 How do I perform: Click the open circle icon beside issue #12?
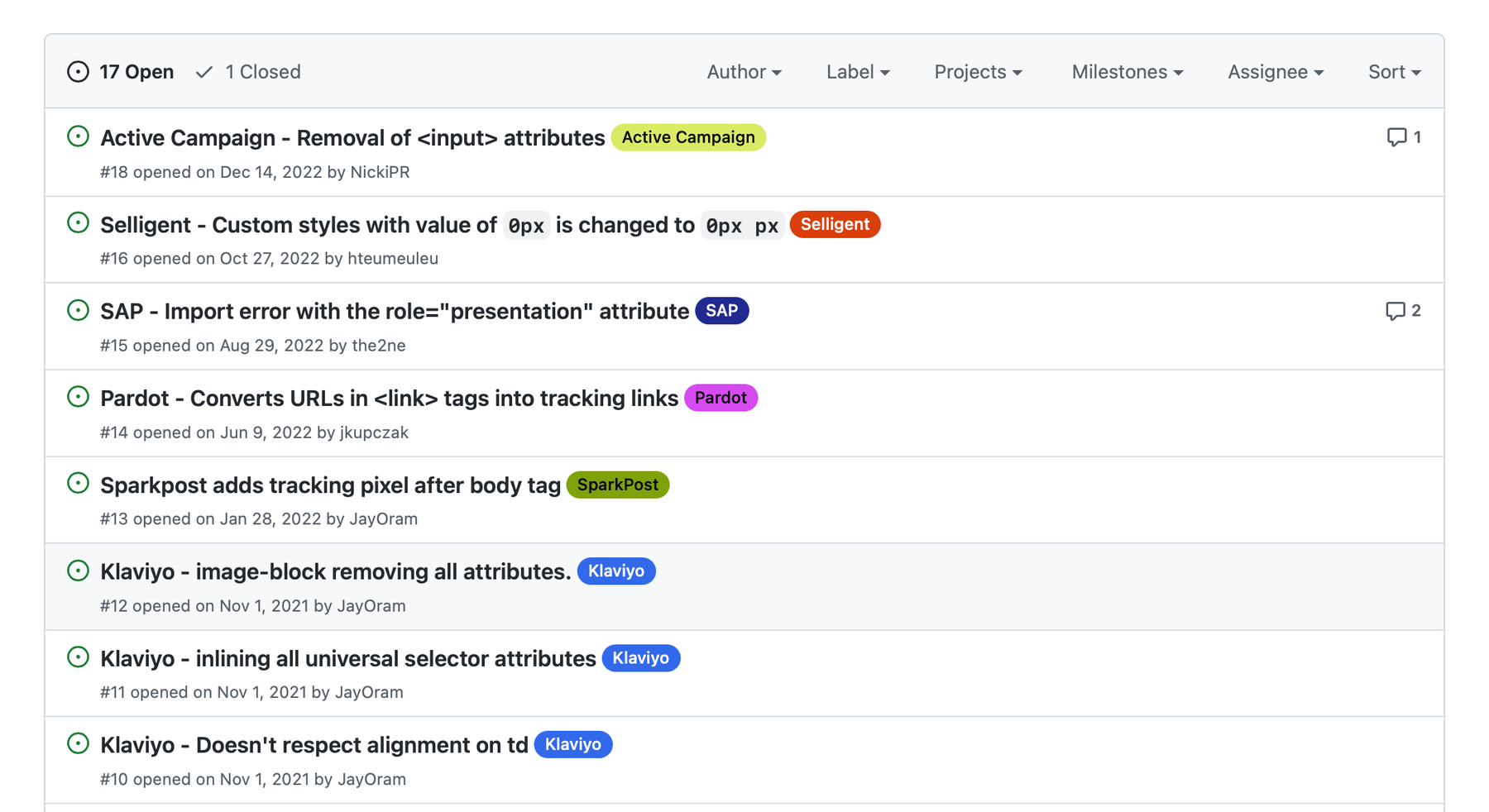point(78,570)
